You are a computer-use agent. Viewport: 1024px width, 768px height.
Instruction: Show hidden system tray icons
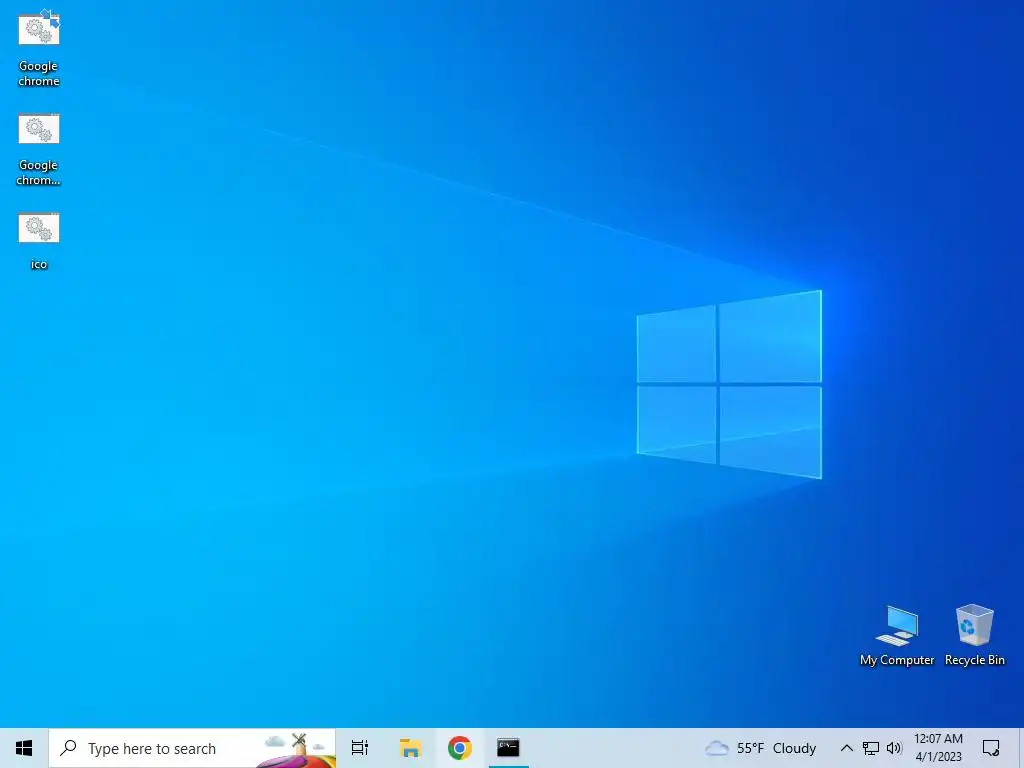(x=846, y=748)
